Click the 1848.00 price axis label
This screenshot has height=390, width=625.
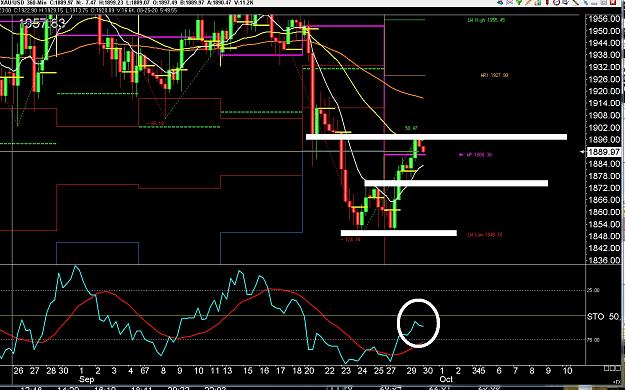(x=604, y=236)
